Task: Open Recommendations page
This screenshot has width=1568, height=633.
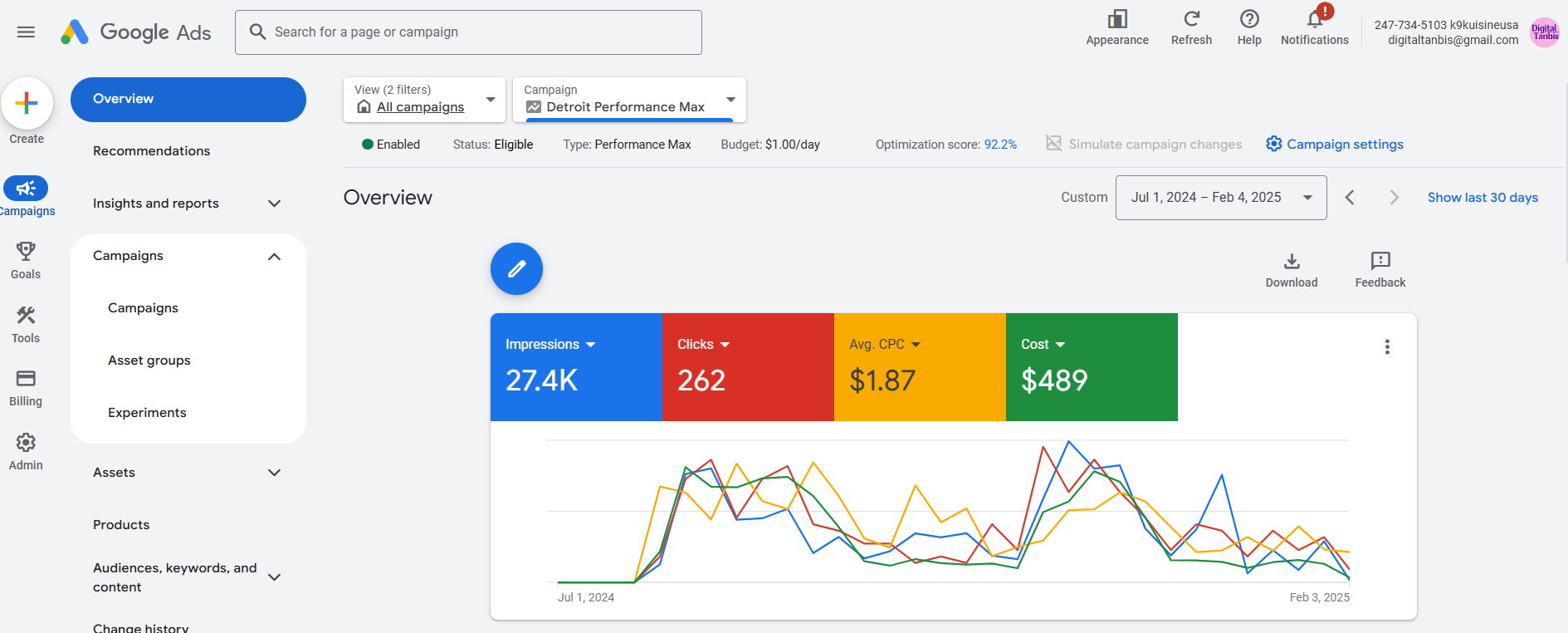Action: [x=151, y=151]
